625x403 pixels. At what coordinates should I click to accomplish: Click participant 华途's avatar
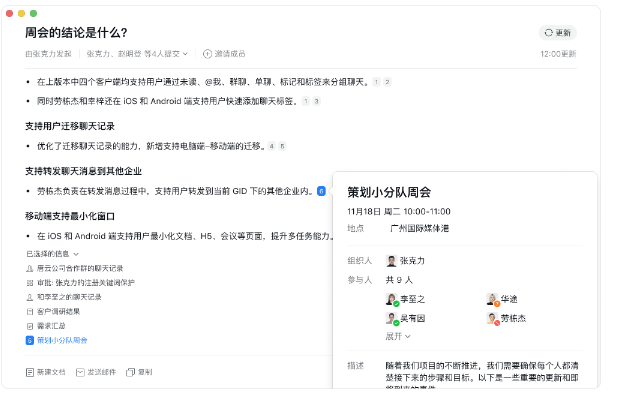[x=492, y=299]
